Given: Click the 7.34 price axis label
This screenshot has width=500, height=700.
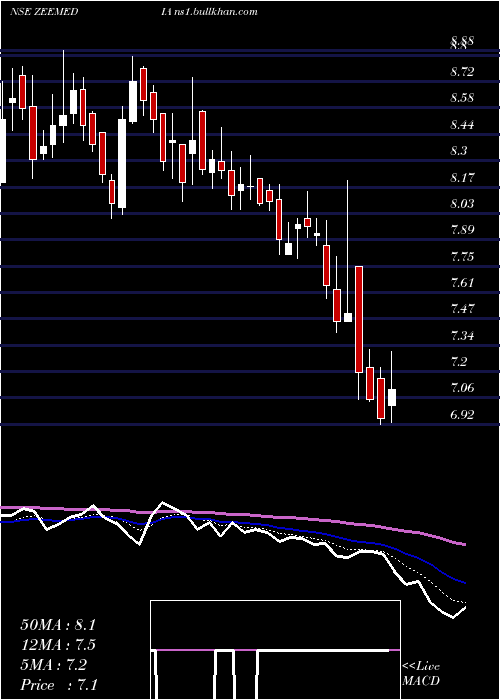Looking at the screenshot, I should pyautogui.click(x=462, y=335).
